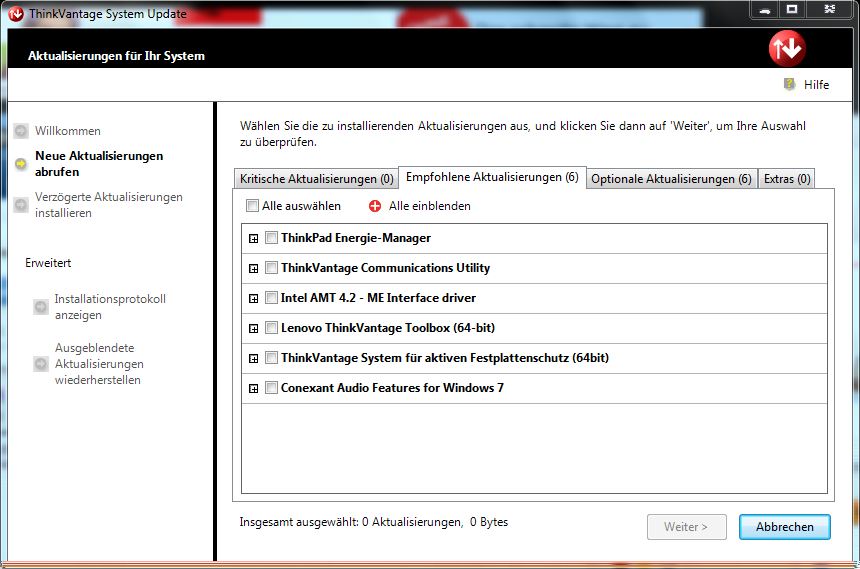The width and height of the screenshot is (860, 569).
Task: Click the arrow icon next to Verzögerte Aktualisierungen installieren
Action: click(x=21, y=205)
